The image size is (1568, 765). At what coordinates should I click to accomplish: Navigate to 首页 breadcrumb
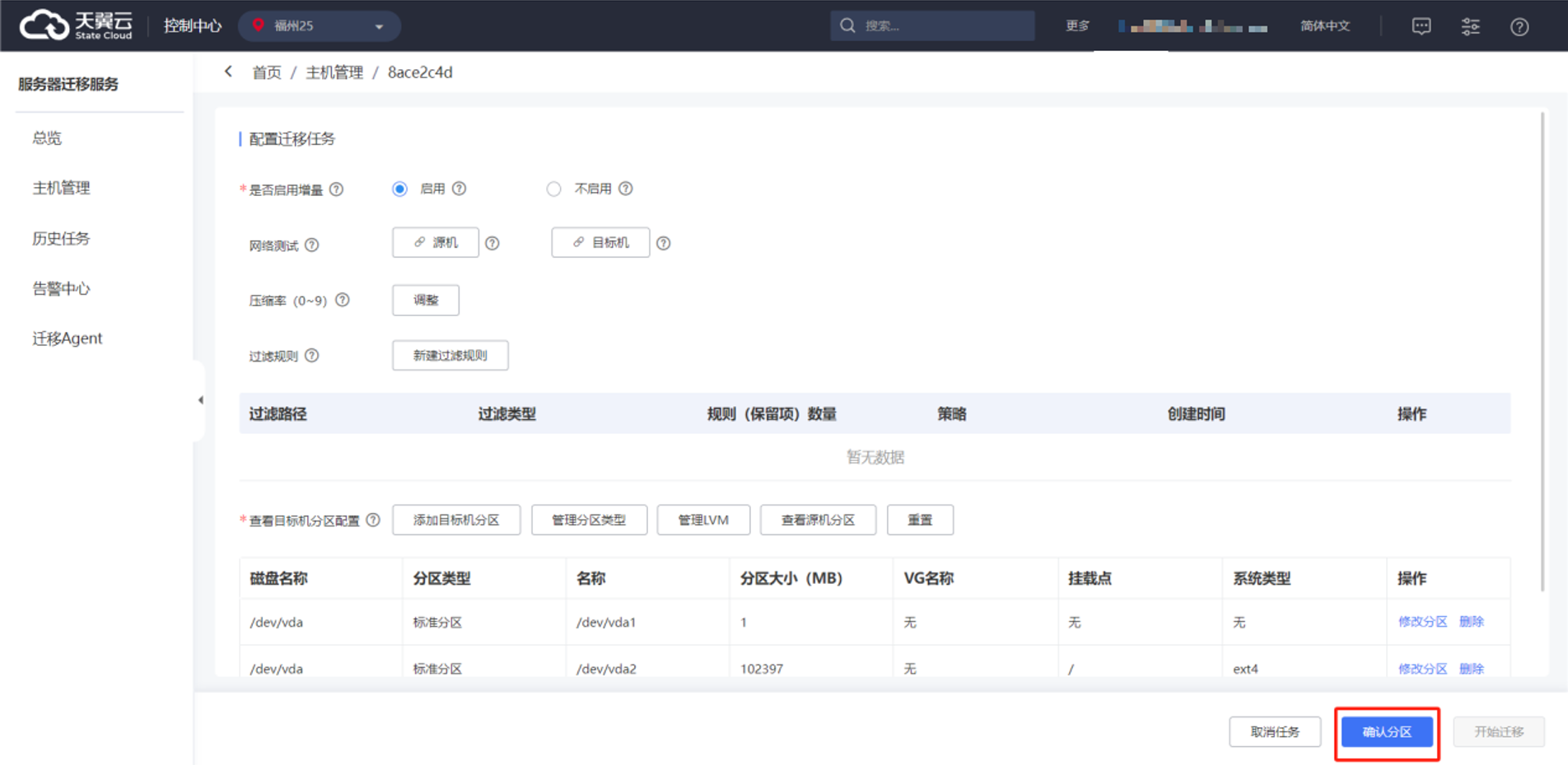tap(266, 72)
